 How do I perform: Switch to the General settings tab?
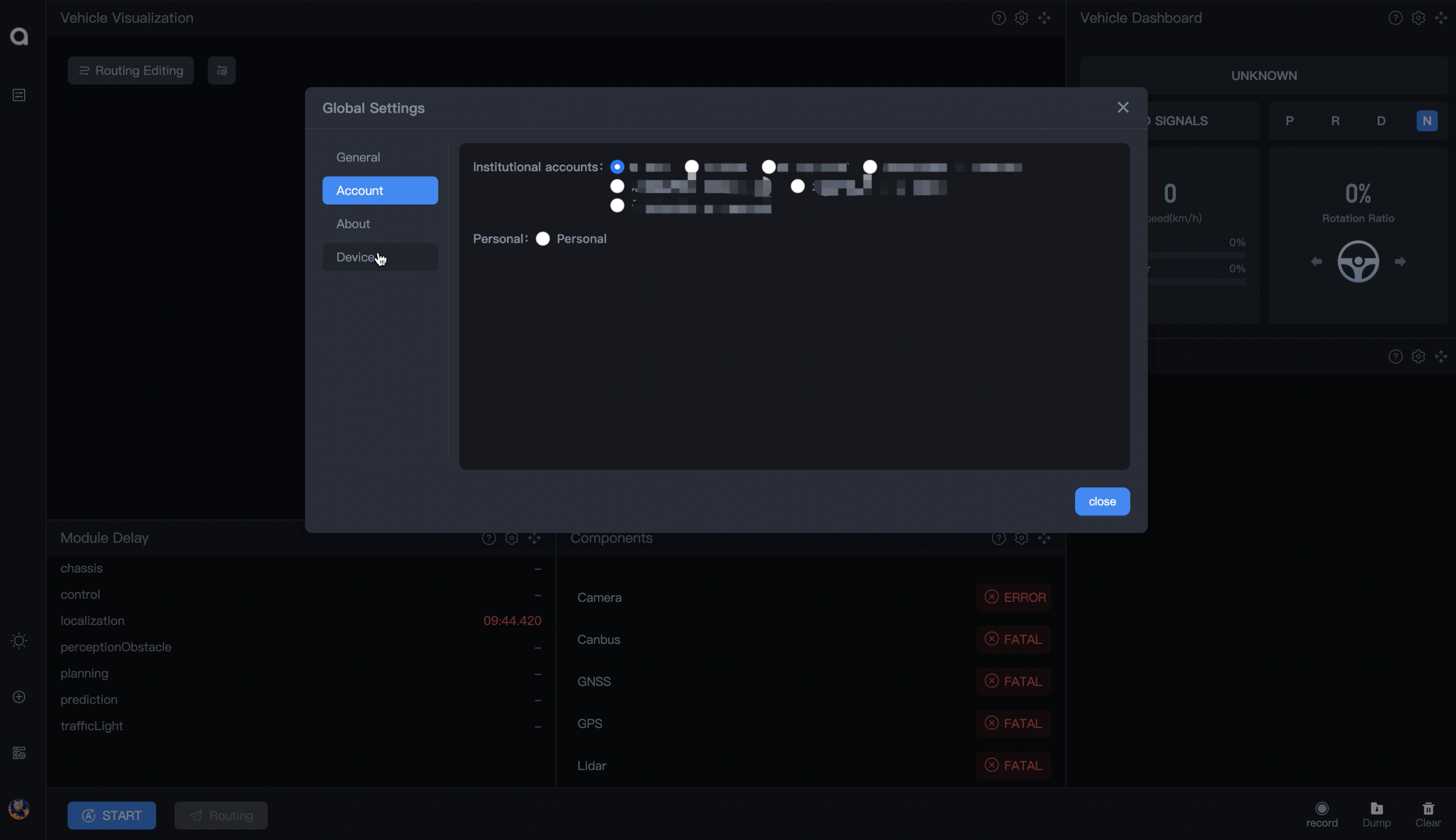pos(358,156)
